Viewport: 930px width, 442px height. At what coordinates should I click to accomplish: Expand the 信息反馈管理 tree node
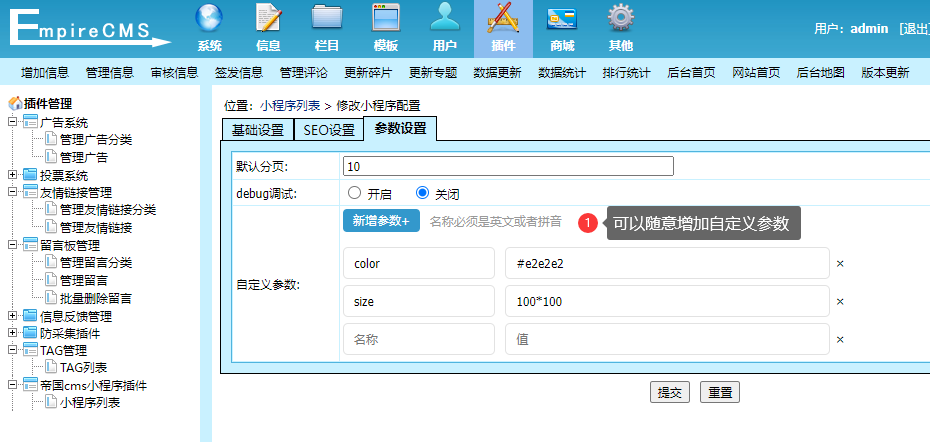12,316
